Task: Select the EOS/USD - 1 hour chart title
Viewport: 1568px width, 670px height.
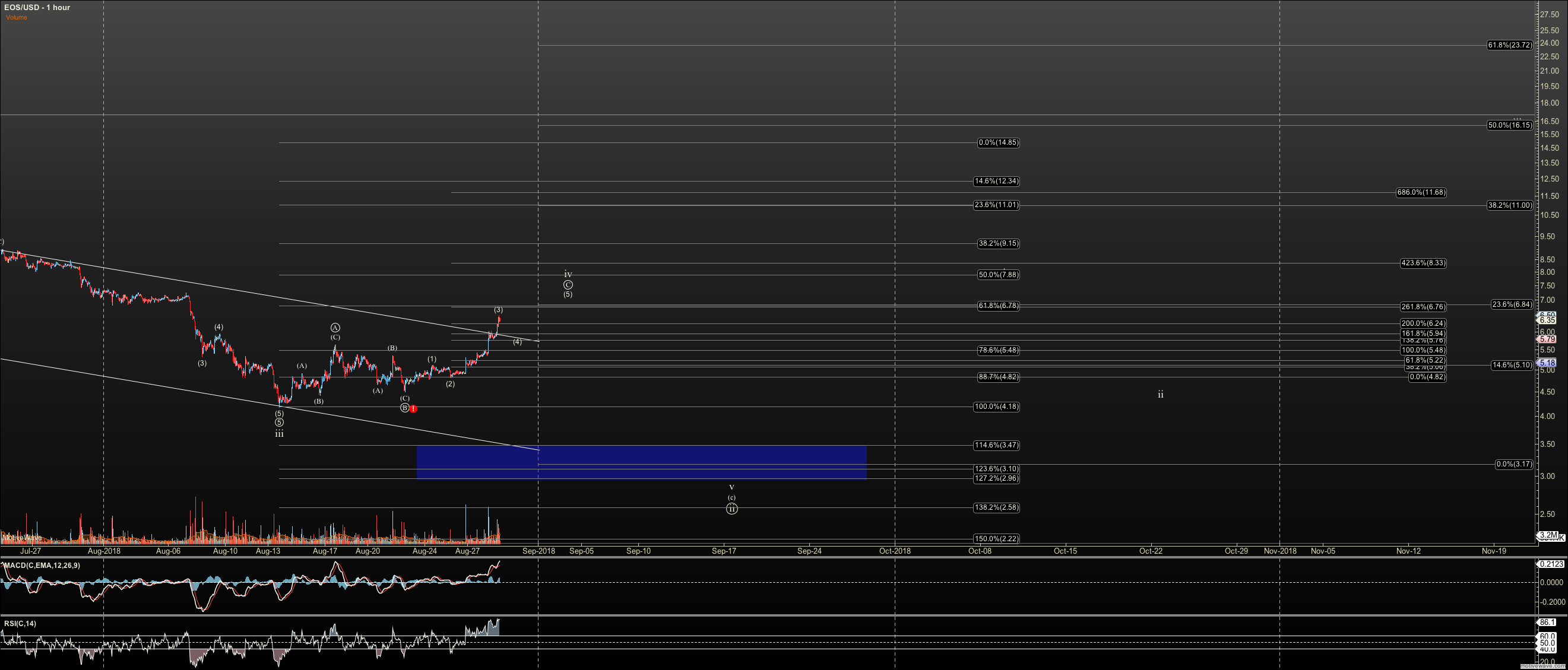Action: point(39,7)
